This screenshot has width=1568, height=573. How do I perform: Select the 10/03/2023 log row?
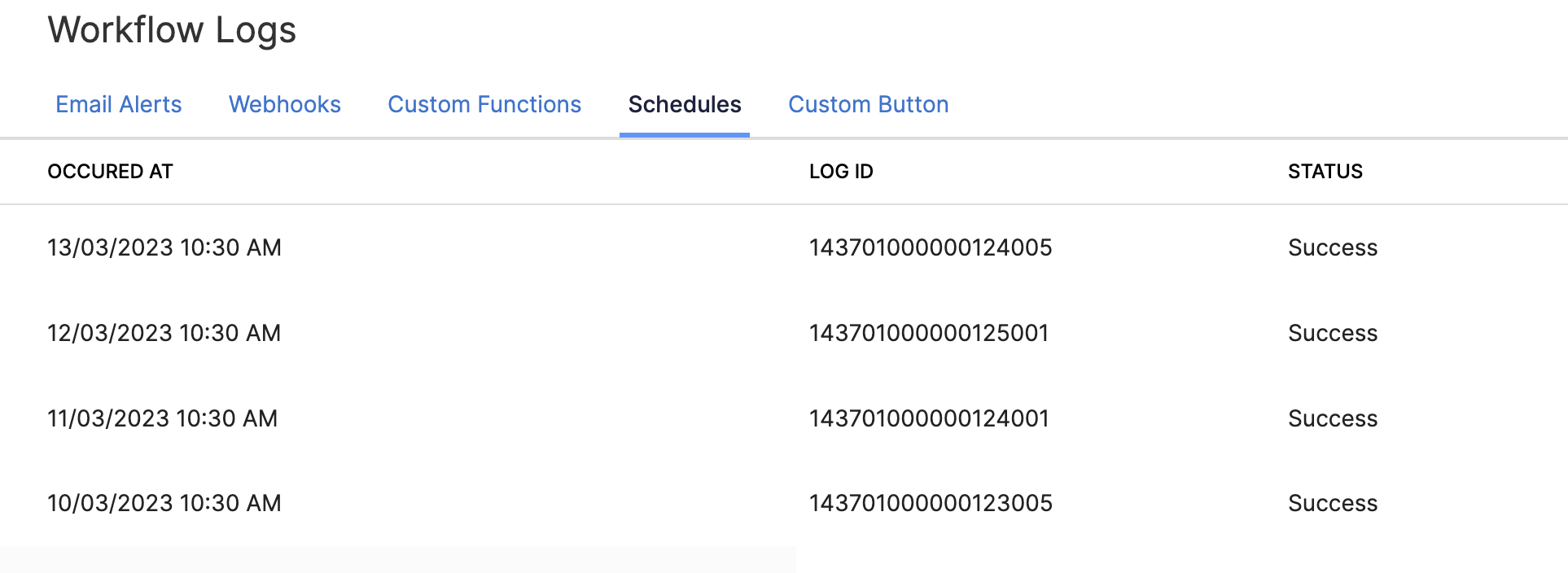click(x=164, y=503)
